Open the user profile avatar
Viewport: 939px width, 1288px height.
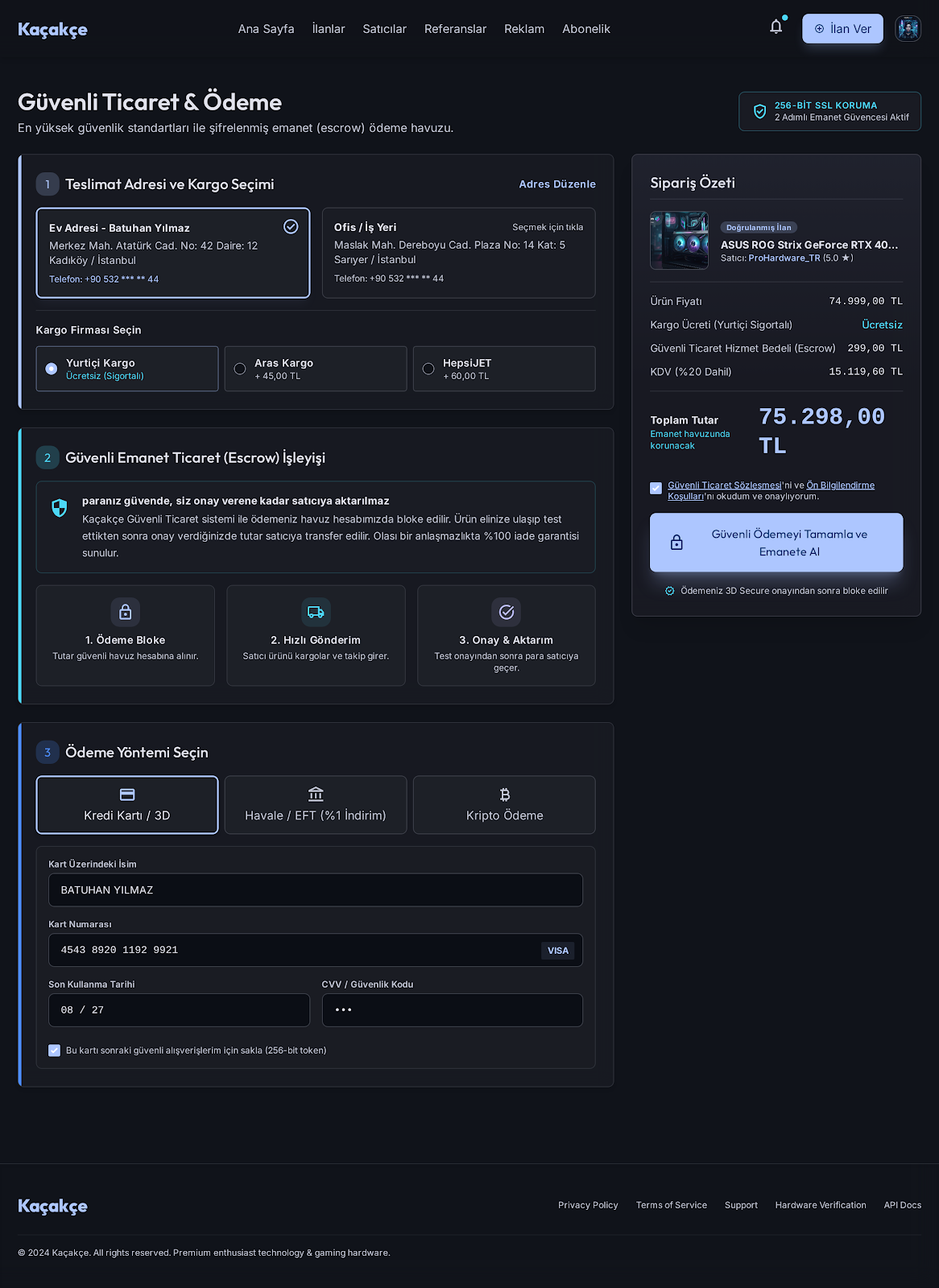908,29
